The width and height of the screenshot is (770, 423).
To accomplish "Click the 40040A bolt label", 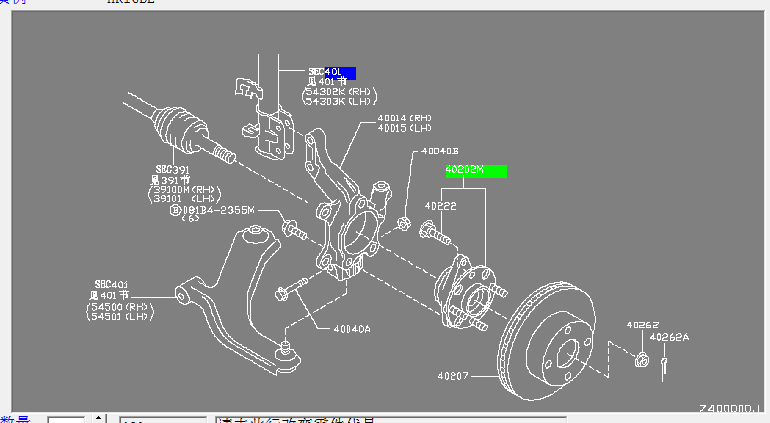I will 352,330.
